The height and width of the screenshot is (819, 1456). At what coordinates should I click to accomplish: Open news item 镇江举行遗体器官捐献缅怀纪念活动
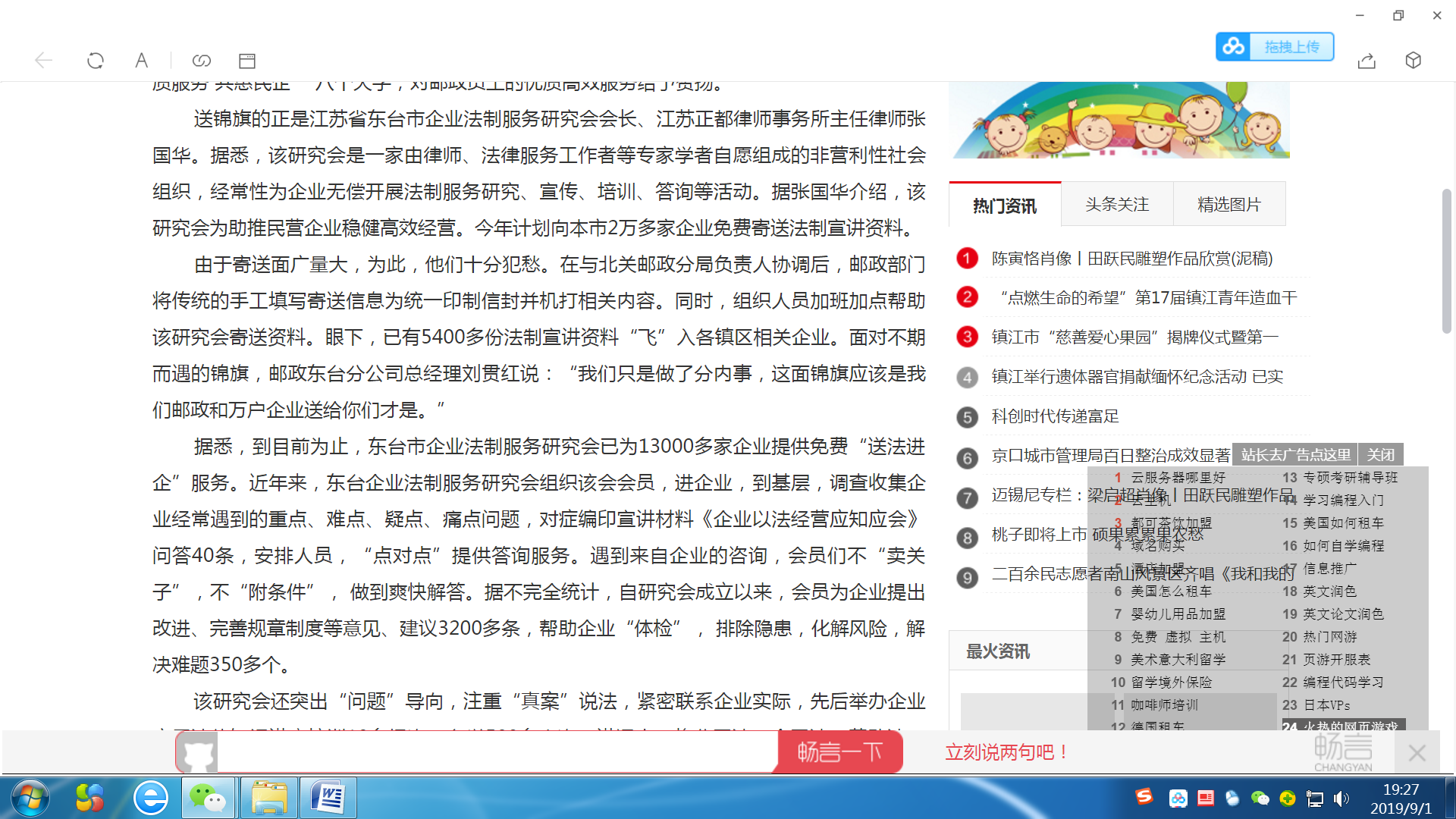click(x=1137, y=377)
